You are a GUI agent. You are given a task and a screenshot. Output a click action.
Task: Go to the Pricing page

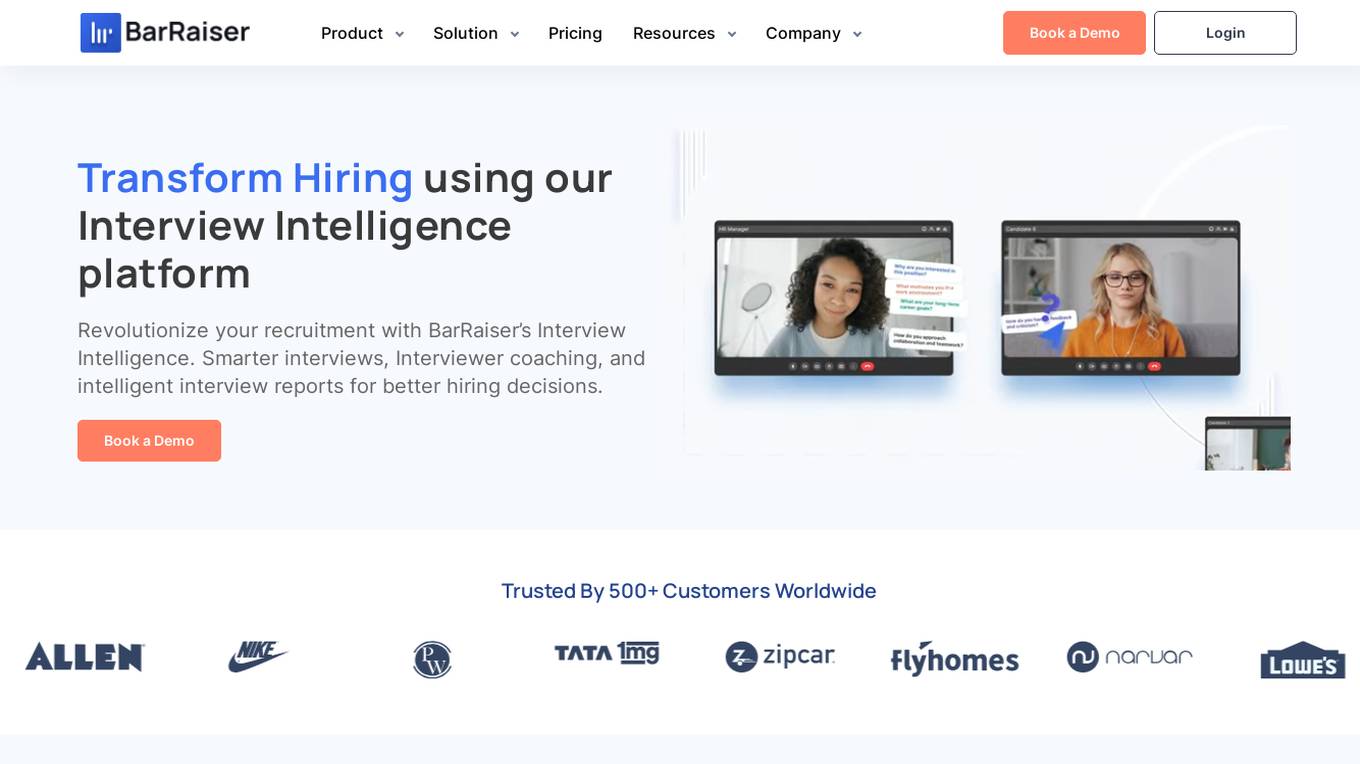[x=575, y=33]
